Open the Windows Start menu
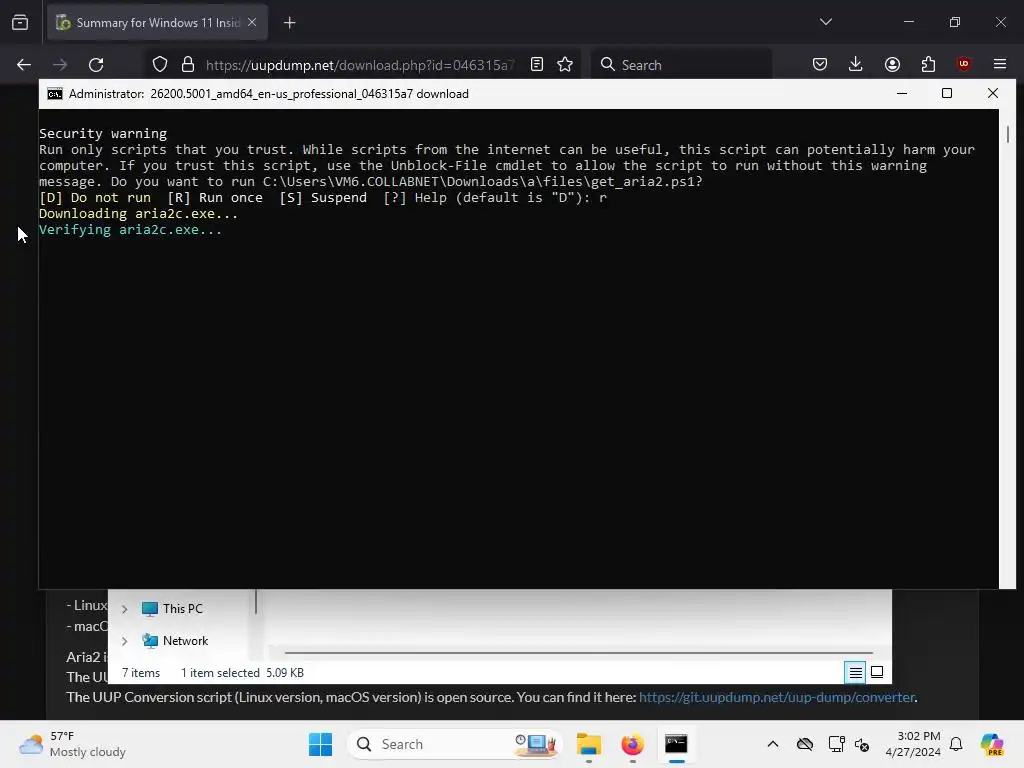The height and width of the screenshot is (768, 1024). coord(321,744)
